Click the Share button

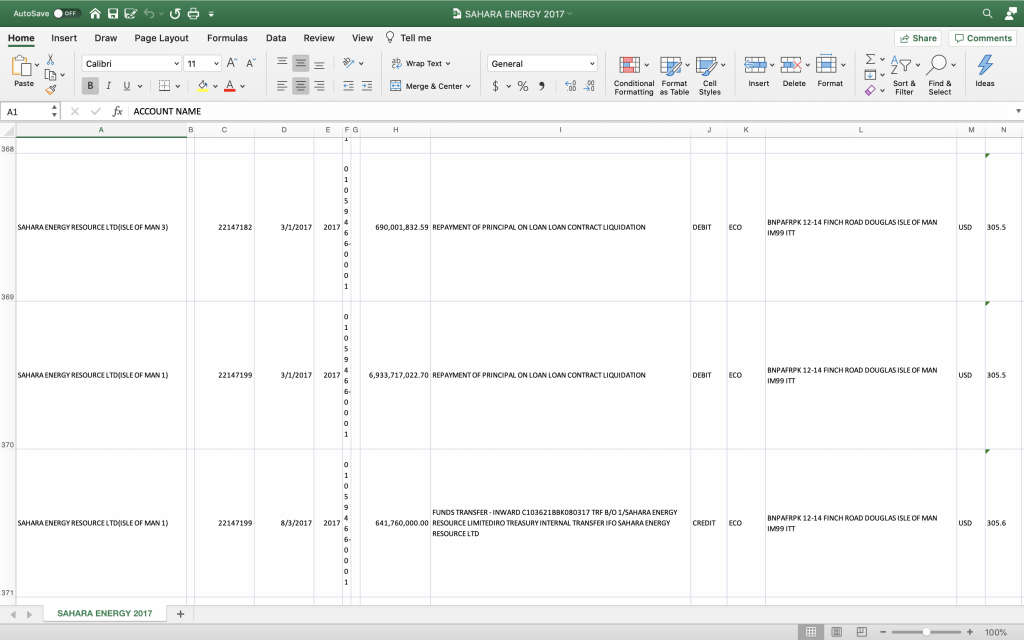(917, 38)
